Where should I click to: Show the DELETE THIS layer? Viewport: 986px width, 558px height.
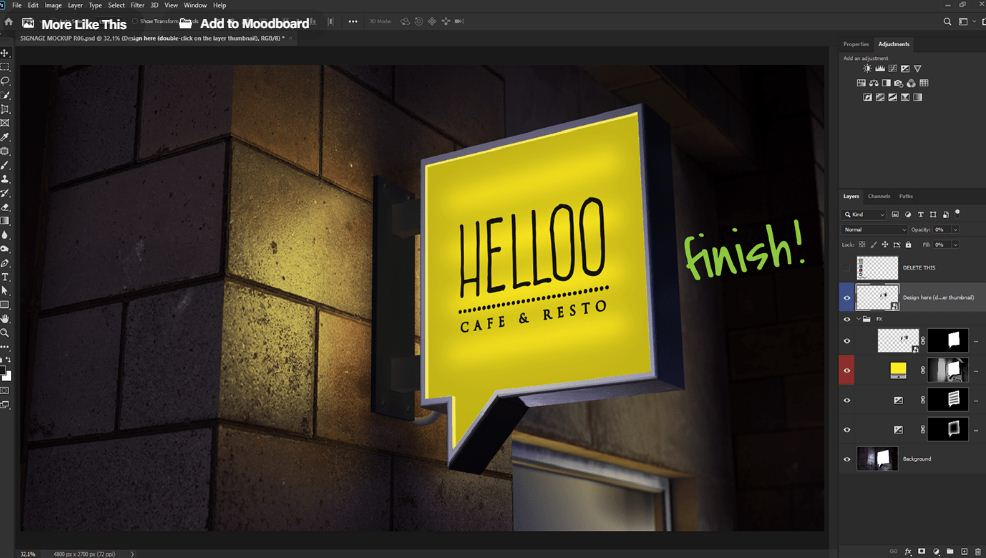pos(847,268)
